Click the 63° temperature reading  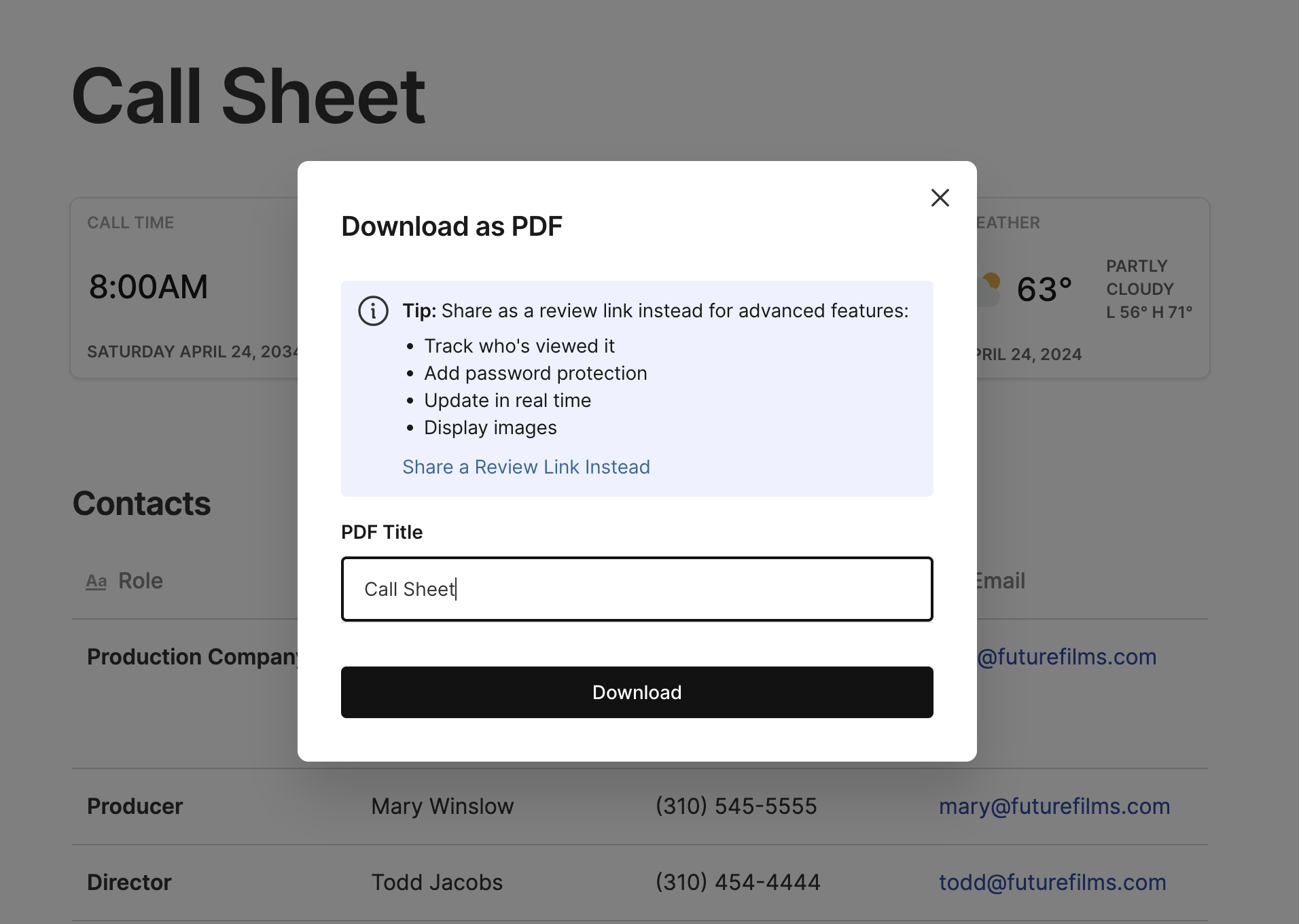click(x=1044, y=289)
